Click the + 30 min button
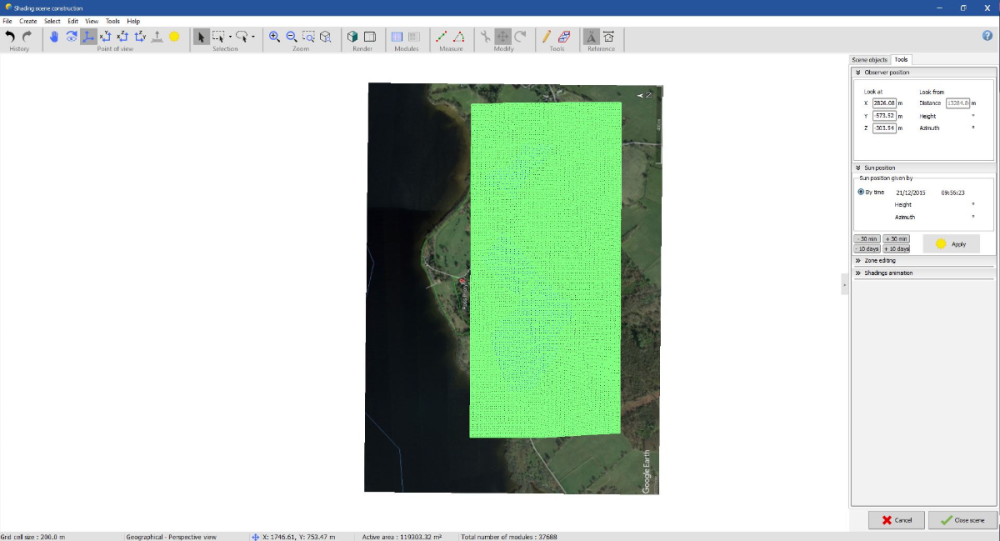Screen dimensions: 1000x541 click(896, 239)
